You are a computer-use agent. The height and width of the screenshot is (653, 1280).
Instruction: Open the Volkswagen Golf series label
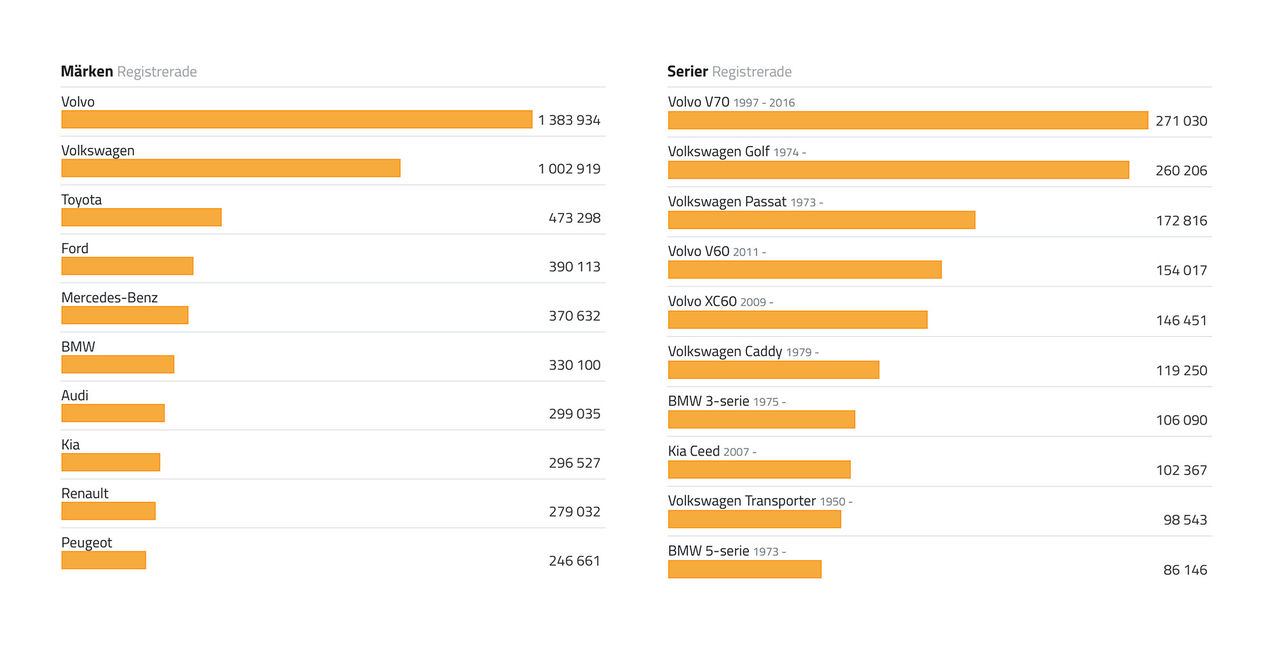[x=718, y=152]
